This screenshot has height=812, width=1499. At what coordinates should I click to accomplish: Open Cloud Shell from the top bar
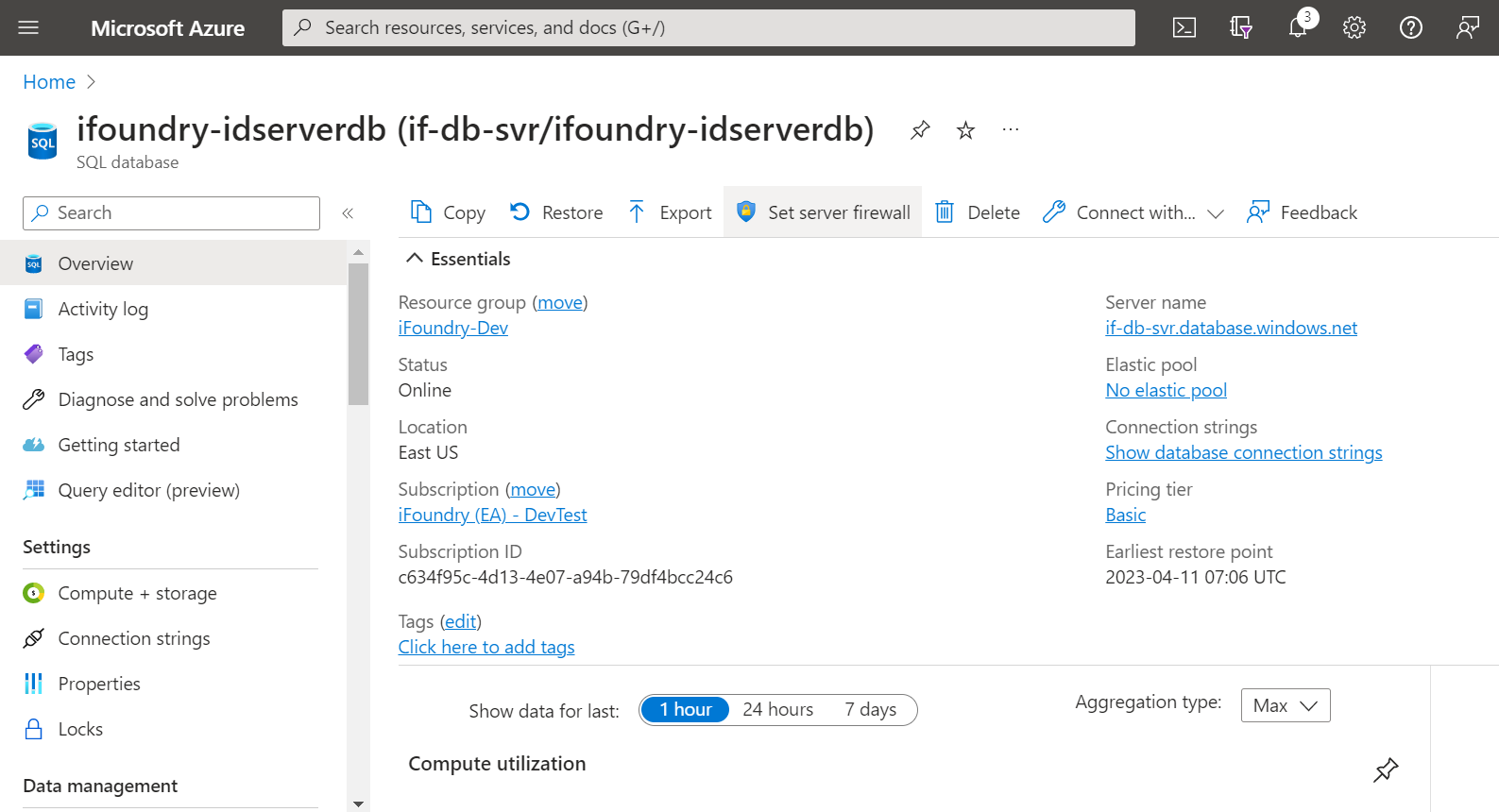tap(1184, 27)
